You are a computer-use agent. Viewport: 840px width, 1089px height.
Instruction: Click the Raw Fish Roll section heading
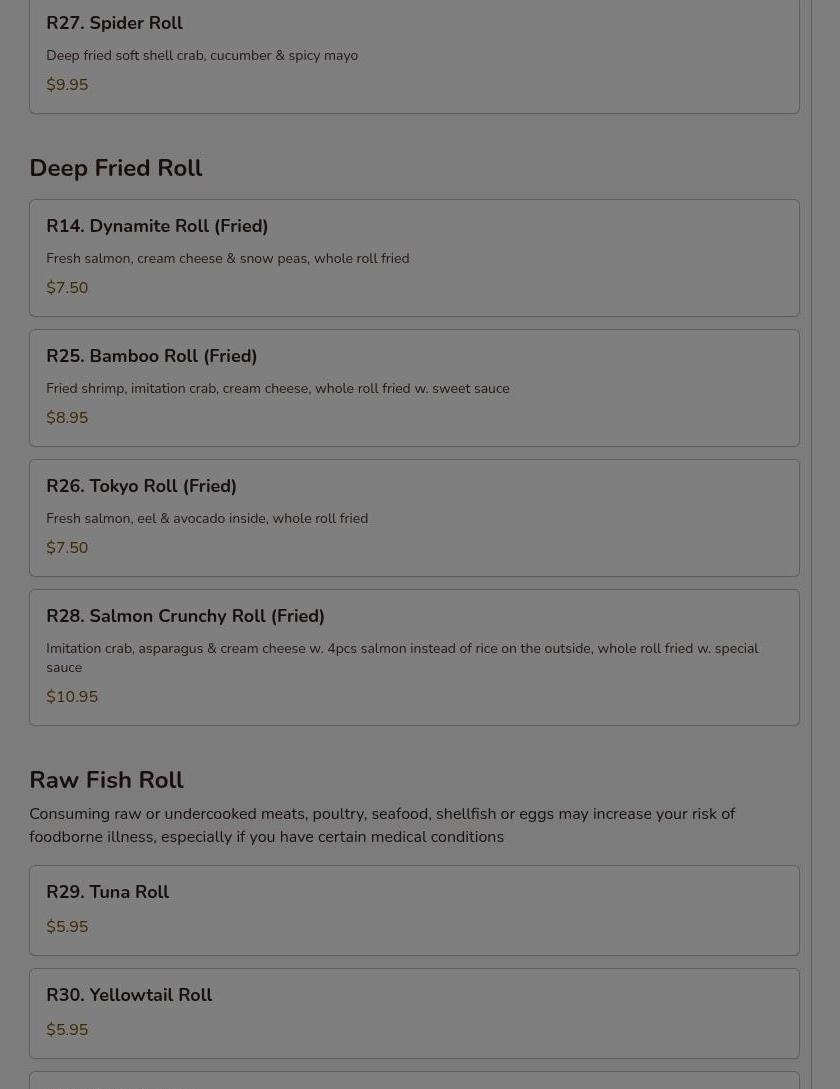pyautogui.click(x=106, y=780)
